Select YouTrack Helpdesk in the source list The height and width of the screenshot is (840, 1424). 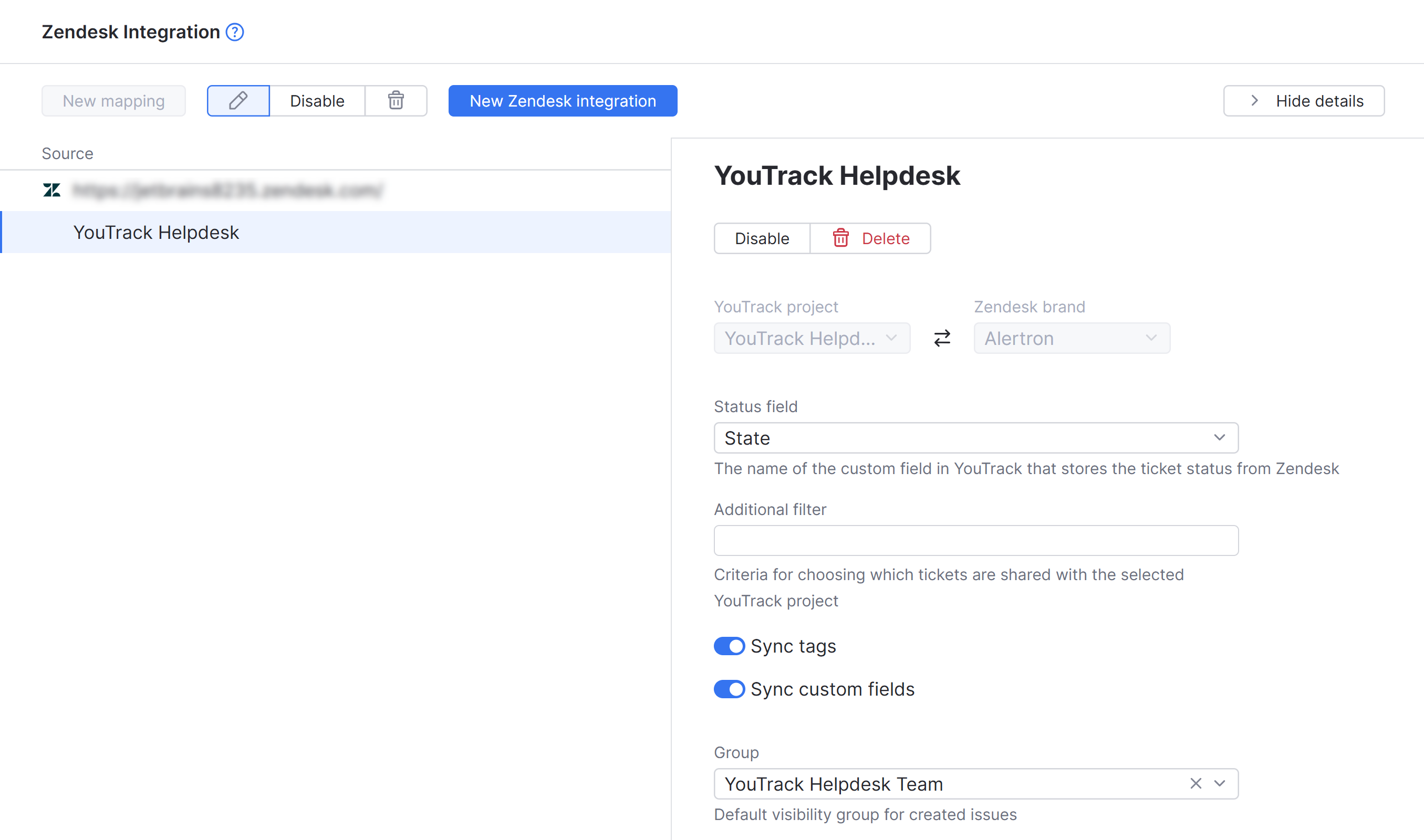[x=157, y=232]
